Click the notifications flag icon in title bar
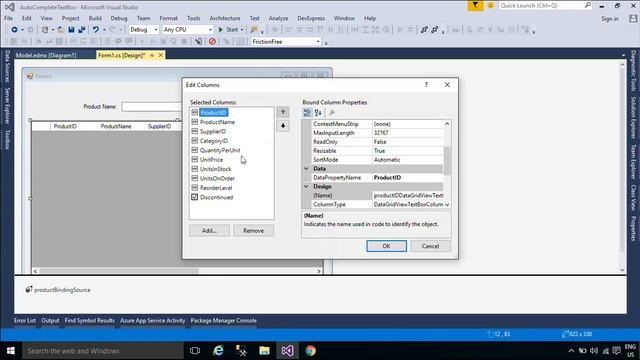Image resolution: width=640 pixels, height=360 pixels. [x=476, y=6]
